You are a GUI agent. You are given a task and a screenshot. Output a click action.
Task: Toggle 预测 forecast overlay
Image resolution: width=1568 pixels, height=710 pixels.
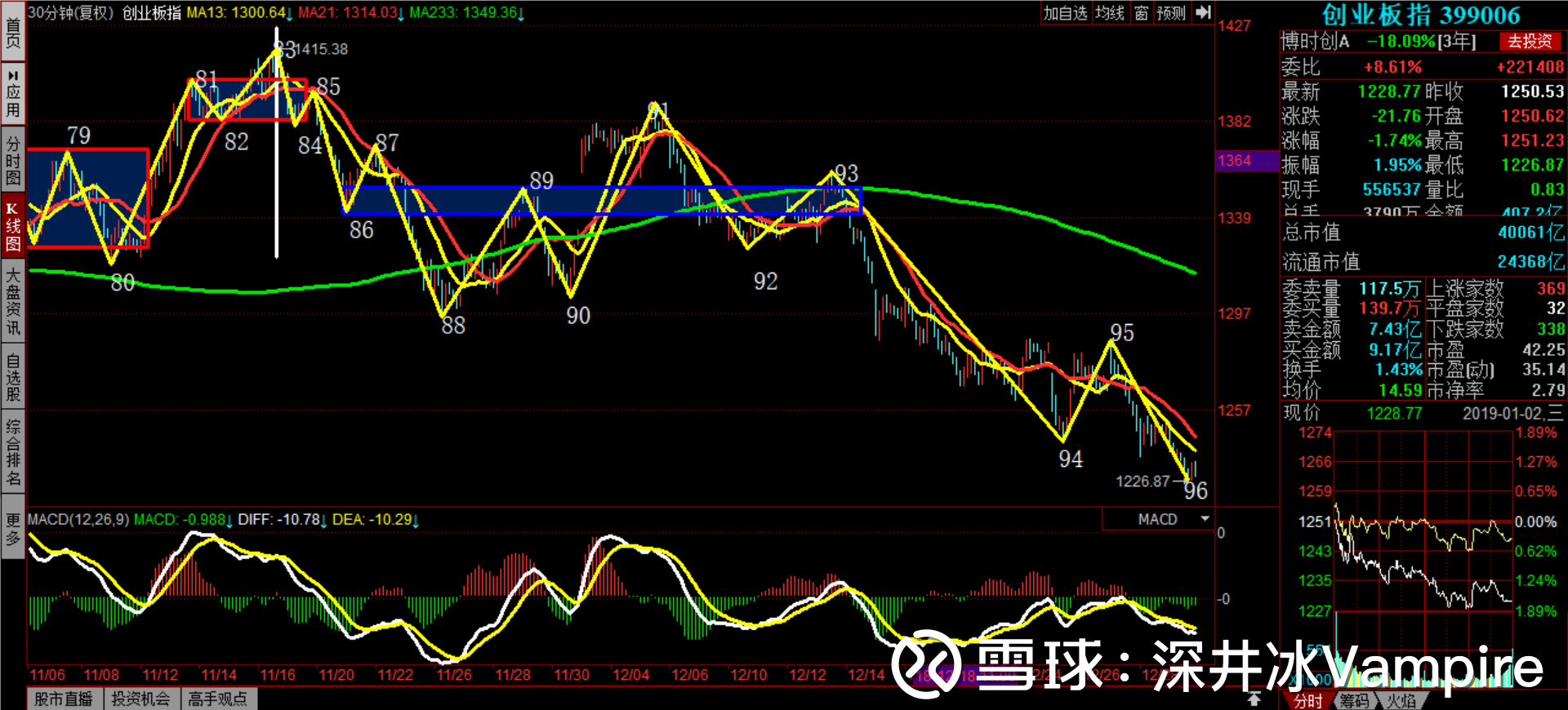tap(1171, 12)
